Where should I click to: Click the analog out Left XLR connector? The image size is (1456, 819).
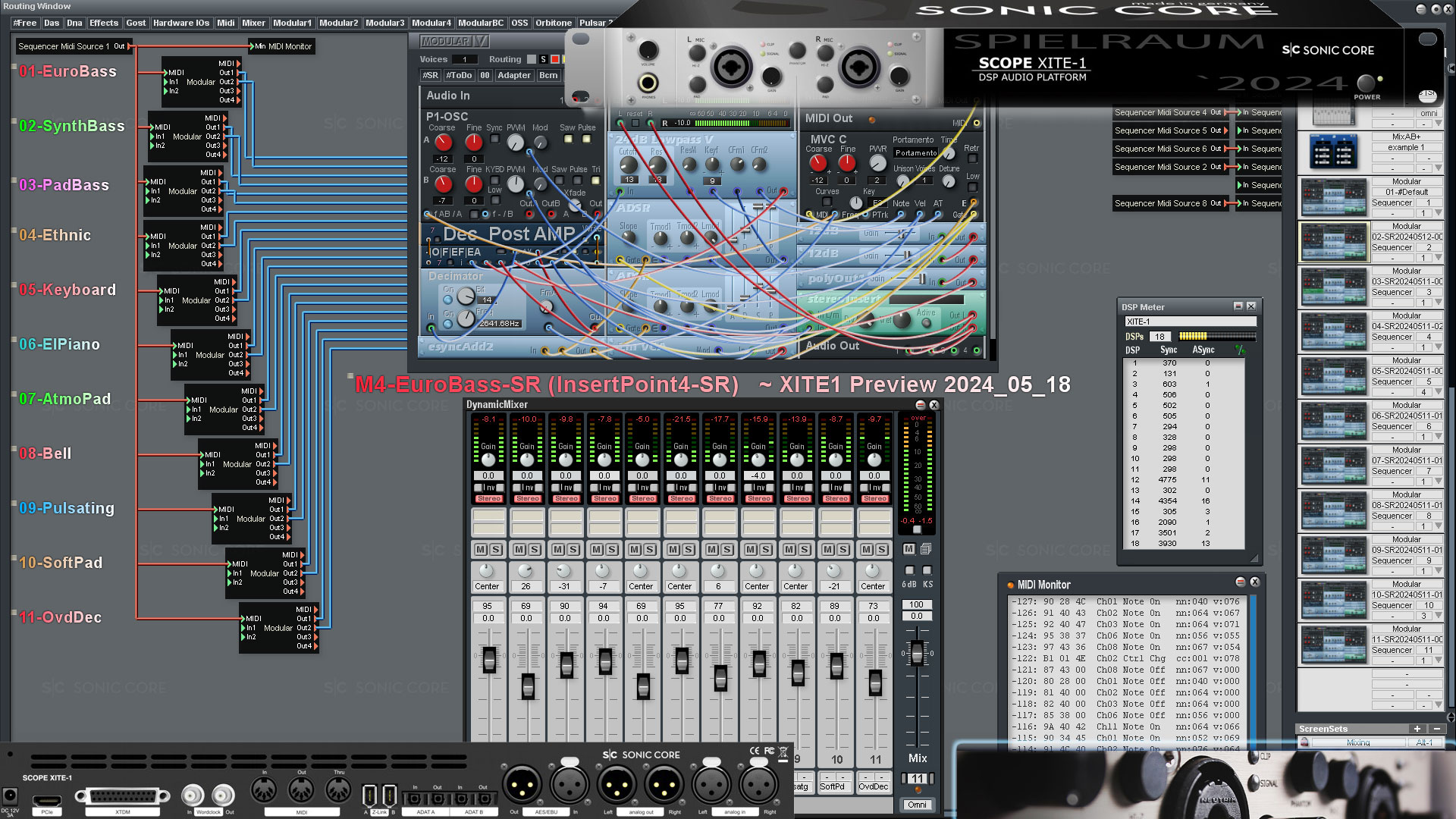click(616, 783)
